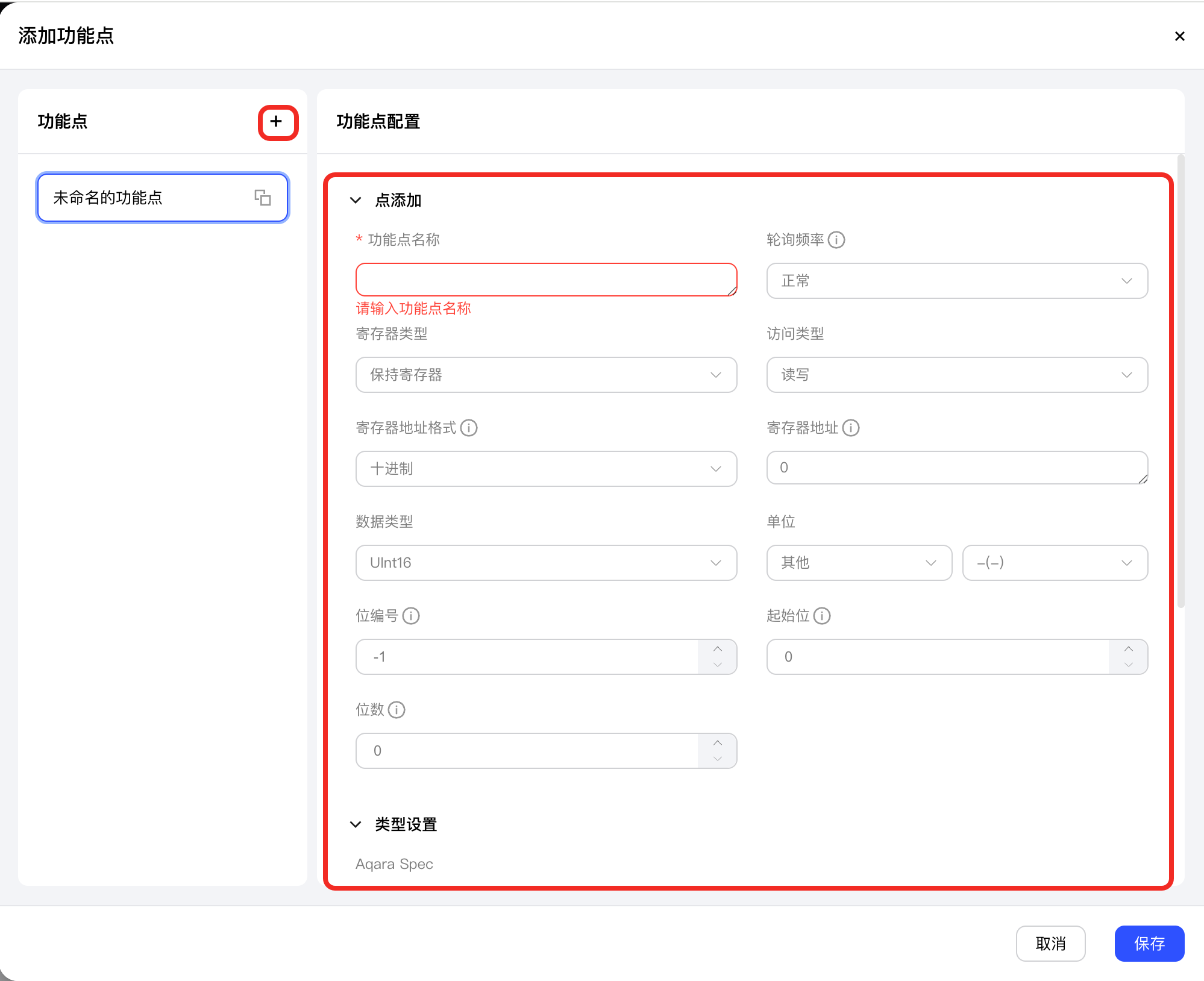1204x981 pixels.
Task: Open the 寄存器类型 dropdown showing 保持寄存器
Action: [547, 375]
